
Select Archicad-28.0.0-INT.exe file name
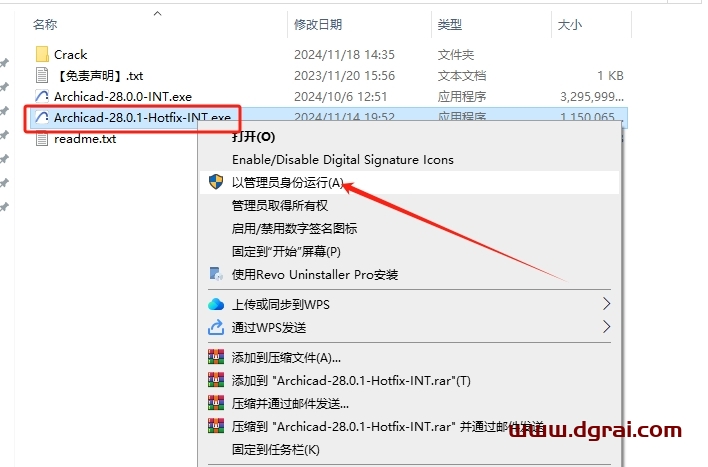pyautogui.click(x=123, y=96)
